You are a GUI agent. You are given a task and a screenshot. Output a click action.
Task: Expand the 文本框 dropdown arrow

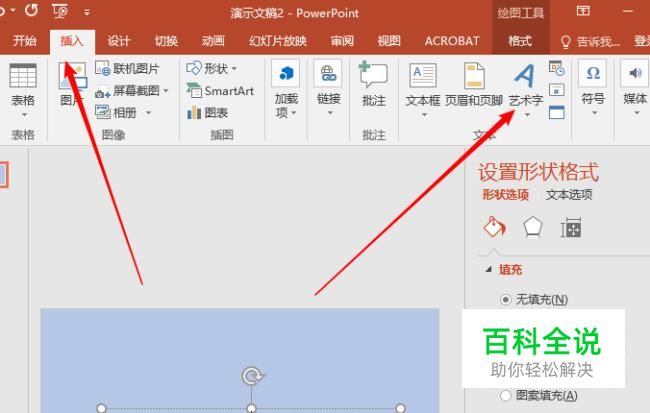point(424,114)
